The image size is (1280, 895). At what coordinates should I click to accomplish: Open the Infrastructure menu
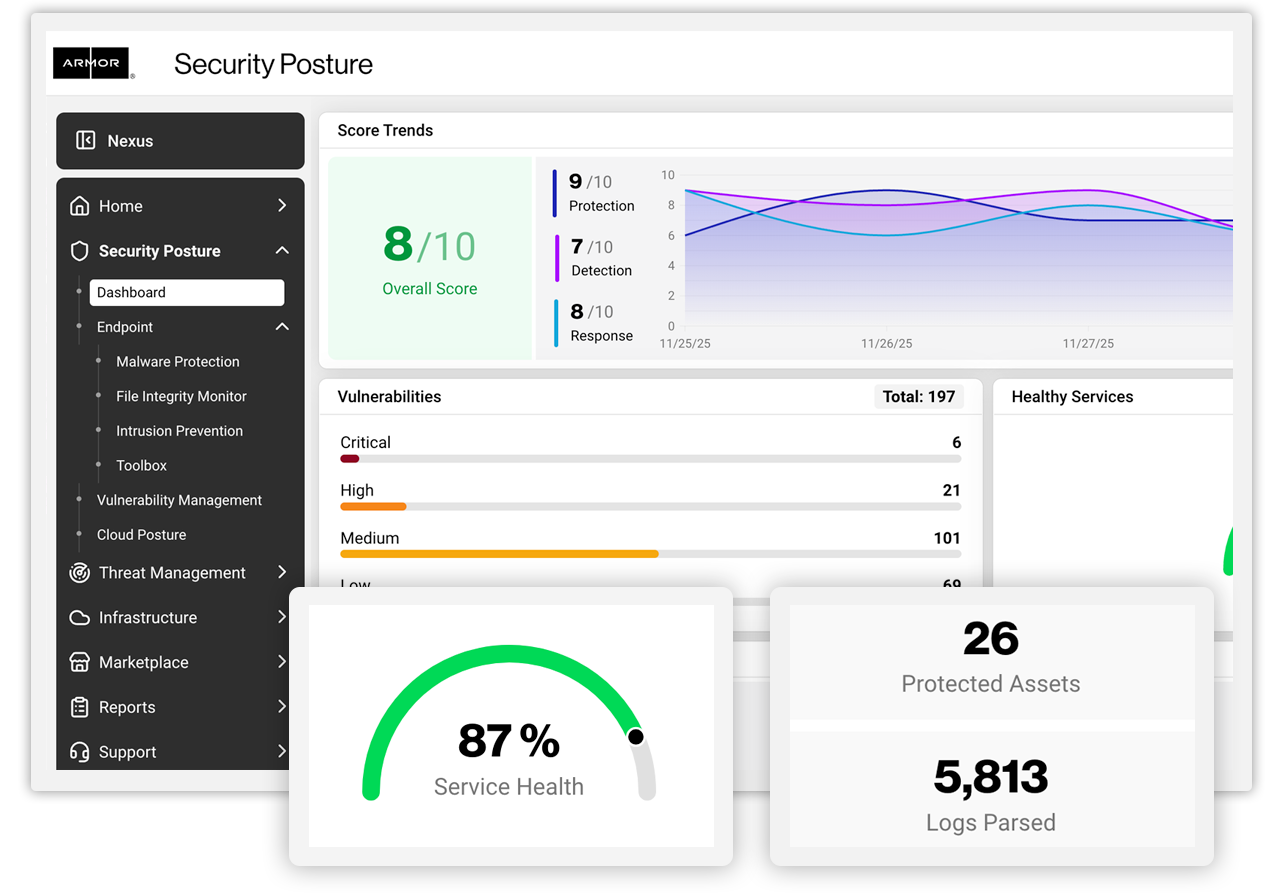[x=148, y=618]
